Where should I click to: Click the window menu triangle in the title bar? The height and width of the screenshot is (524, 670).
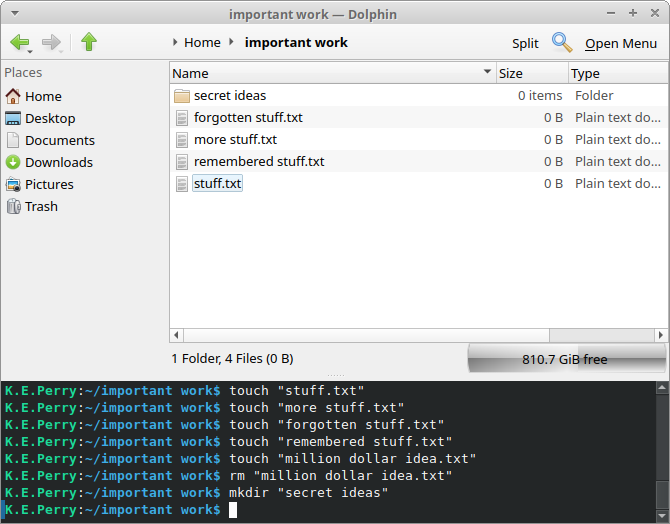click(x=15, y=14)
